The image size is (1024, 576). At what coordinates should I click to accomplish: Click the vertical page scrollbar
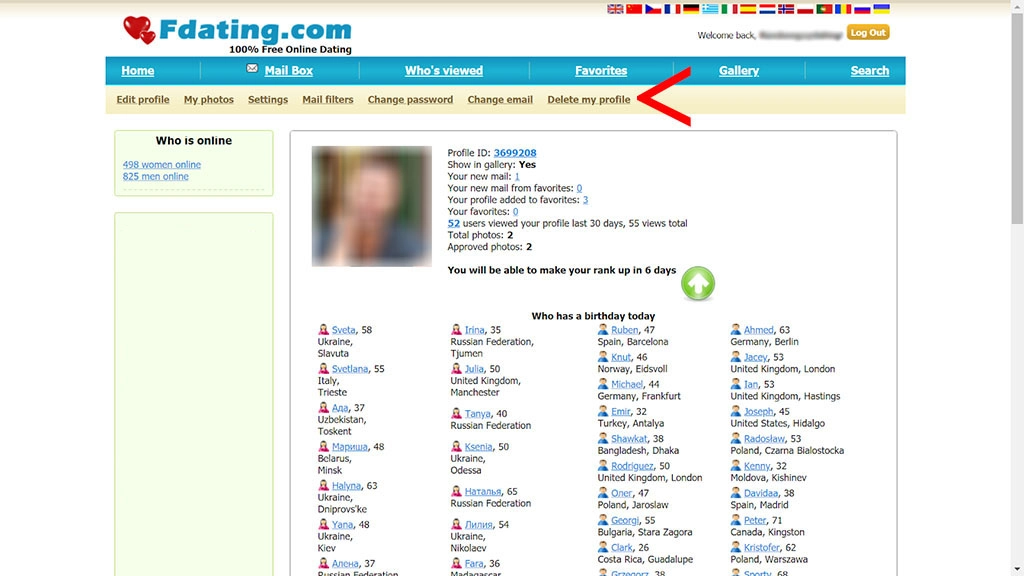1016,300
